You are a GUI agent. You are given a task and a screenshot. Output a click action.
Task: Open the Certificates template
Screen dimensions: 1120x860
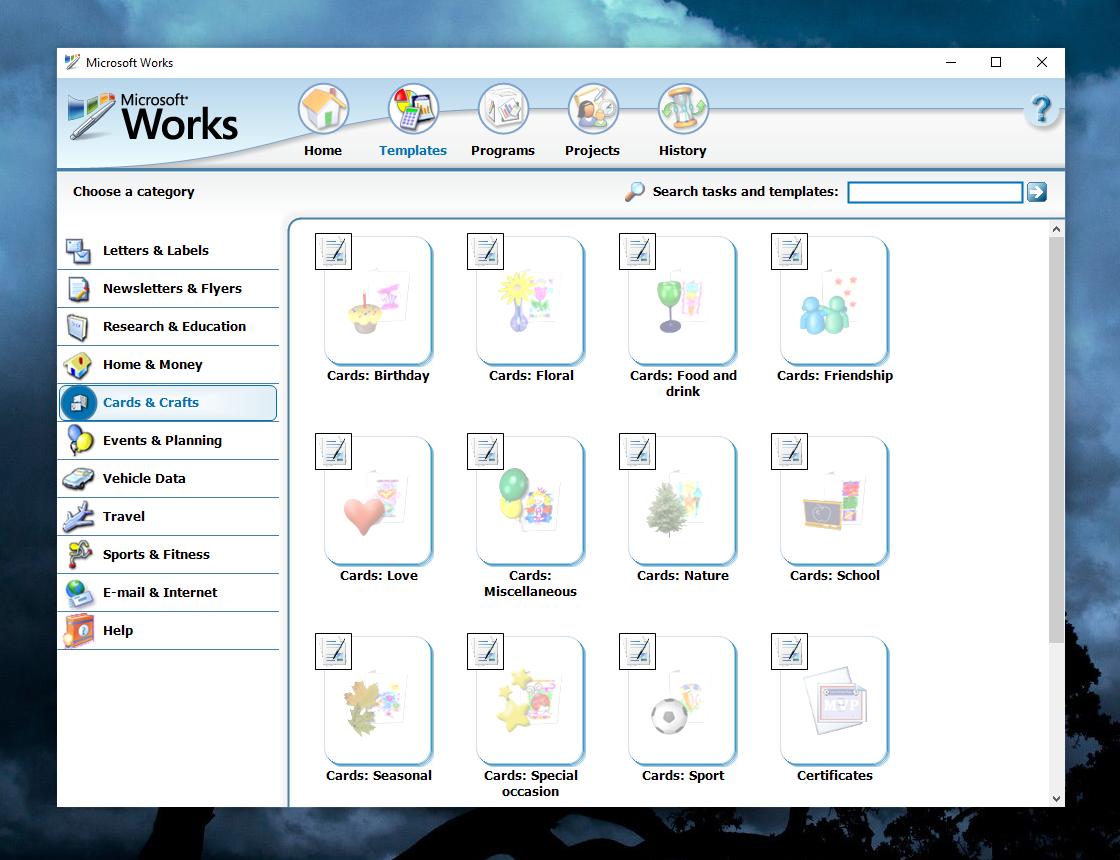pyautogui.click(x=834, y=702)
